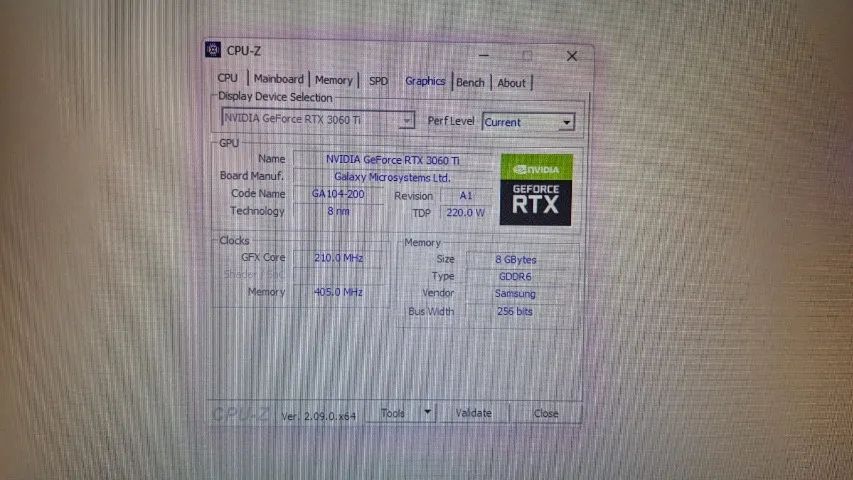
Task: Click the 8 nm technology value
Action: click(x=338, y=211)
